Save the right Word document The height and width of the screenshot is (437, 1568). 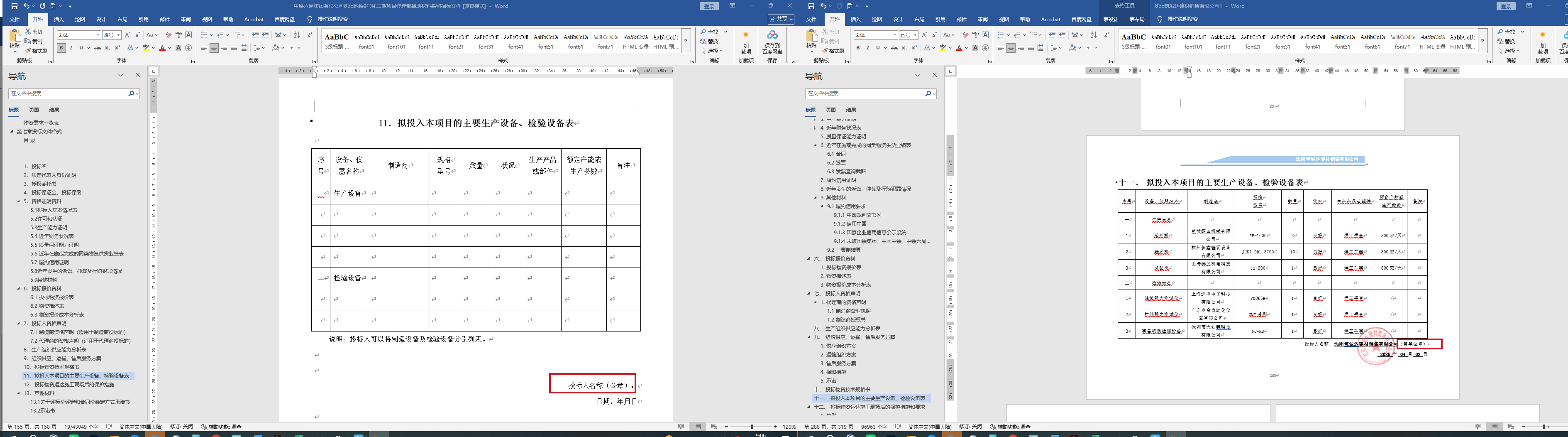[x=811, y=6]
